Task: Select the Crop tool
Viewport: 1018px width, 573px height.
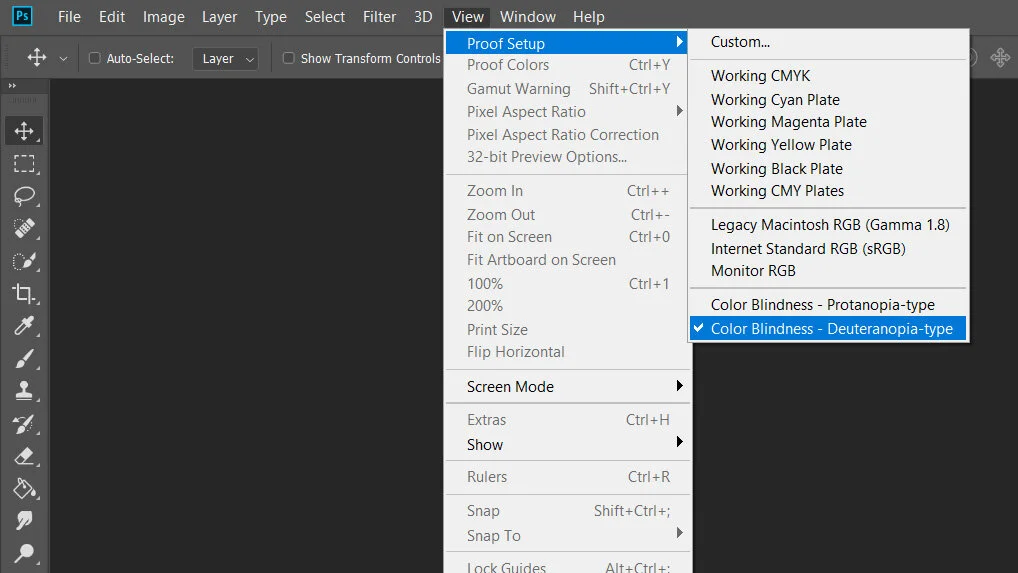Action: pos(24,293)
